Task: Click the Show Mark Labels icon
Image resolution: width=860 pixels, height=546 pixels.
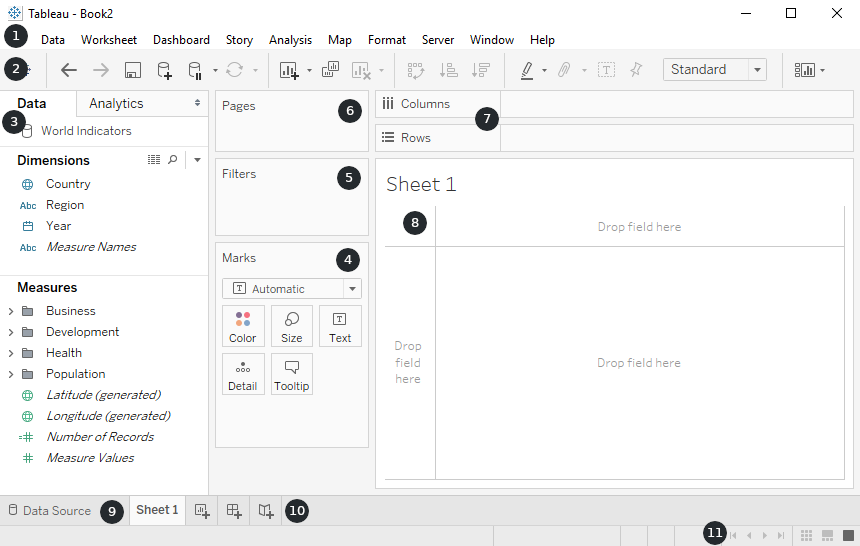Action: [606, 70]
